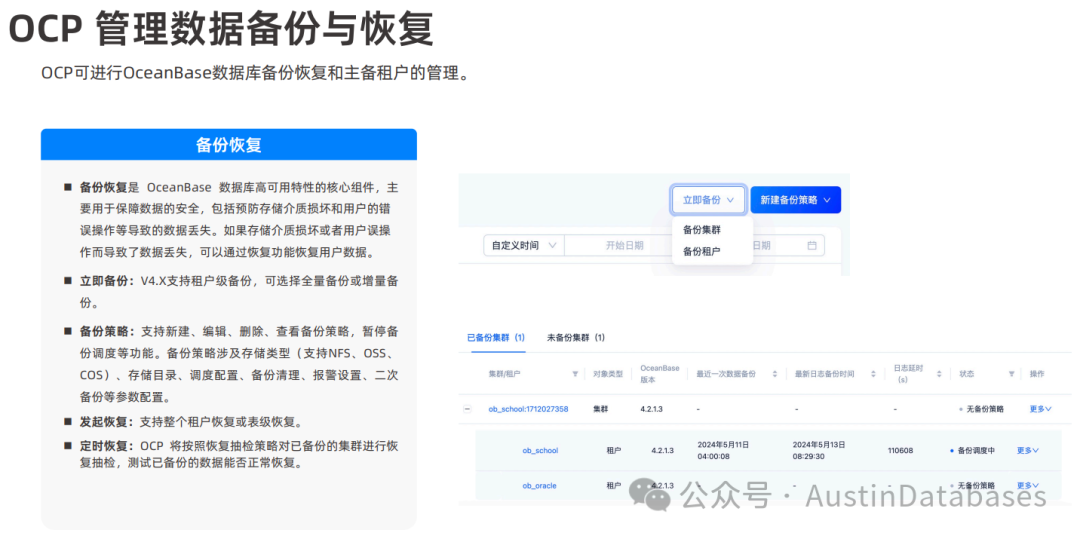Open filter icon on 状态 column
The image size is (1080, 539).
click(x=1011, y=374)
